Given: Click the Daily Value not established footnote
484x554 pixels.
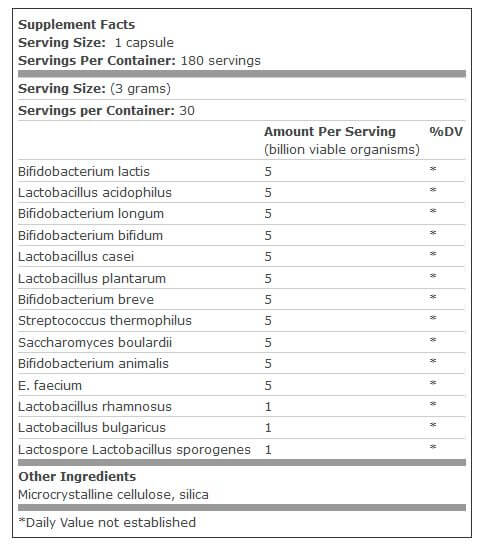Looking at the screenshot, I should [107, 523].
